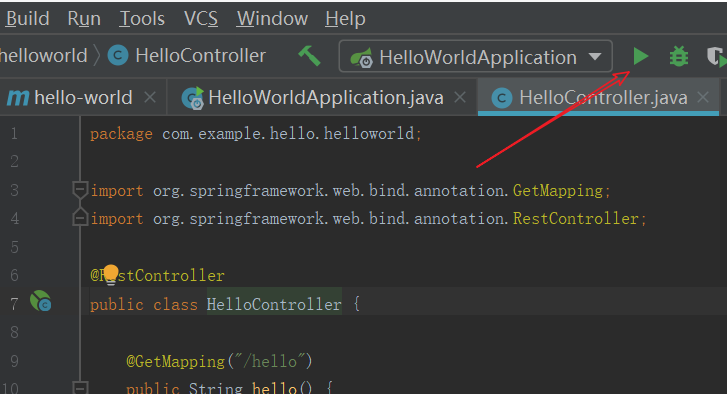This screenshot has height=394, width=727.
Task: Click the yellow intention light bulb
Action: [x=111, y=274]
